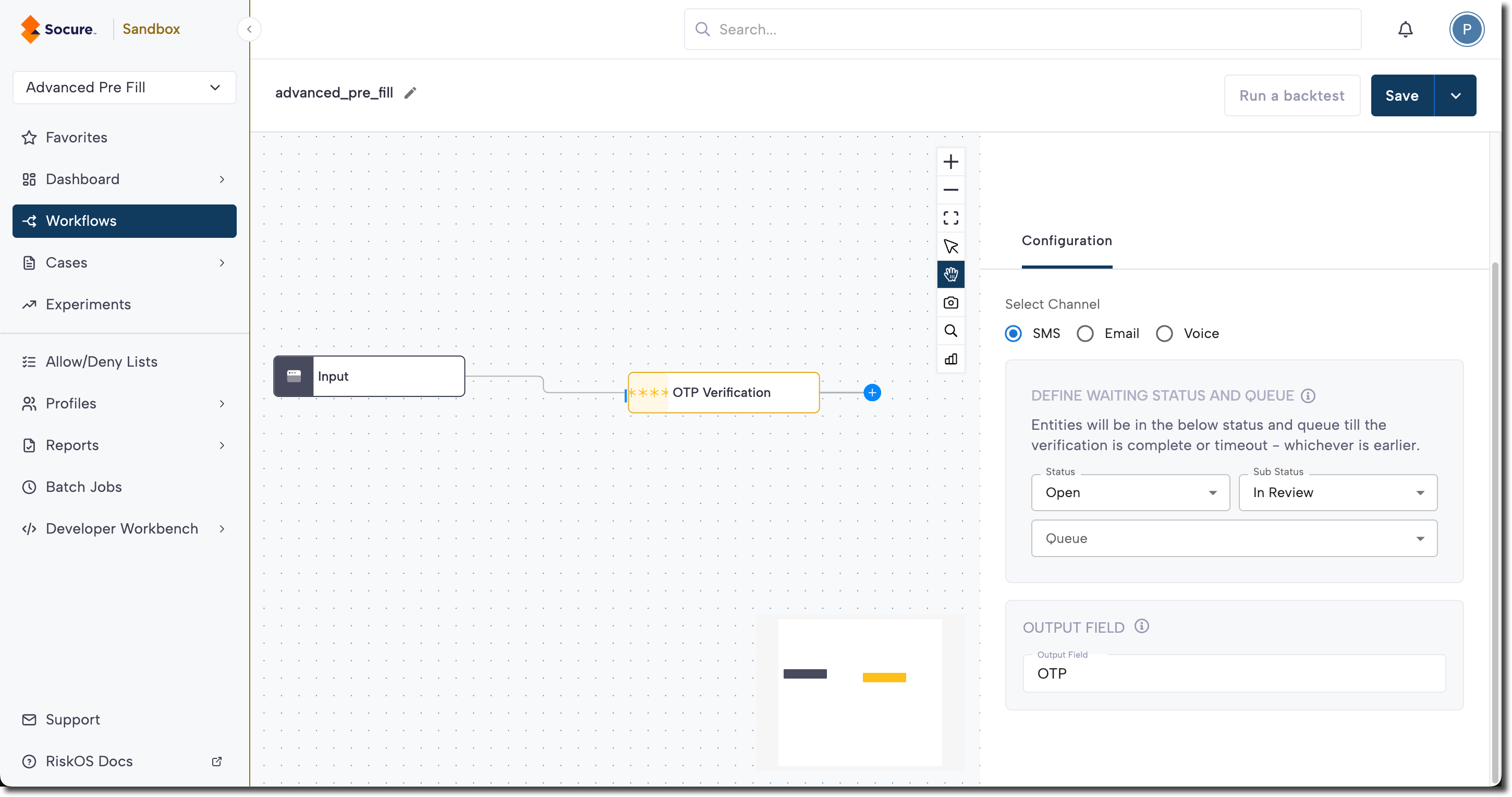Click the fit-to-view canvas icon
Image resolution: width=1512 pixels, height=797 pixels.
(950, 218)
